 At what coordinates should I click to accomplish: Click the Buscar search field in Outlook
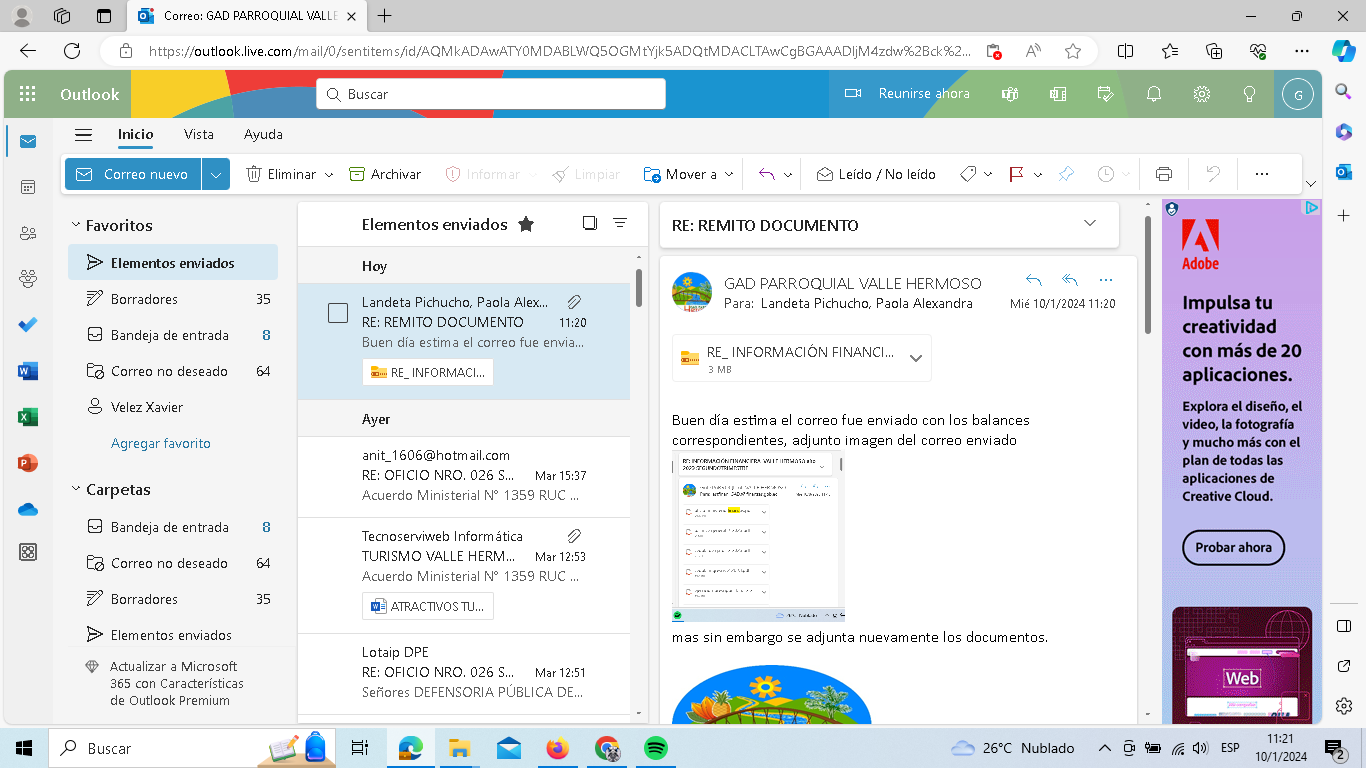(490, 94)
